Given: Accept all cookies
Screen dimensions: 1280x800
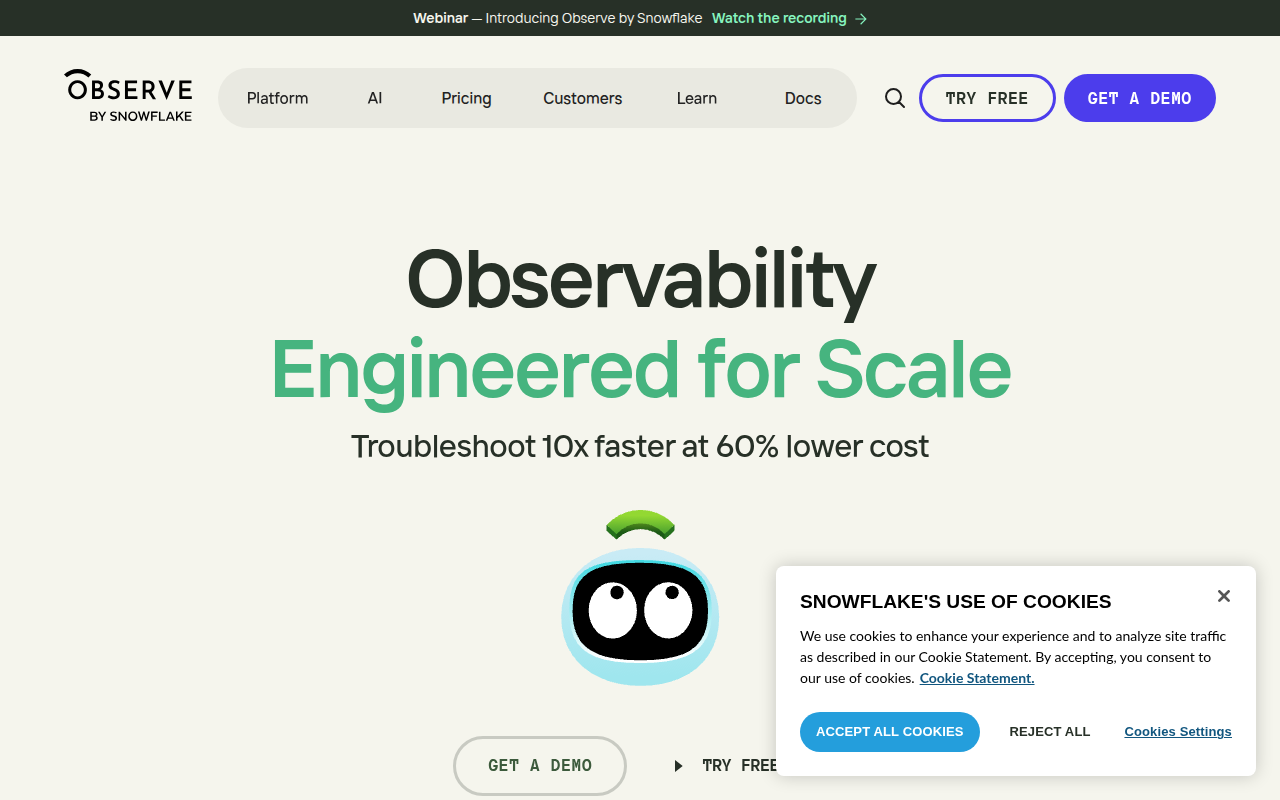Looking at the screenshot, I should 890,732.
